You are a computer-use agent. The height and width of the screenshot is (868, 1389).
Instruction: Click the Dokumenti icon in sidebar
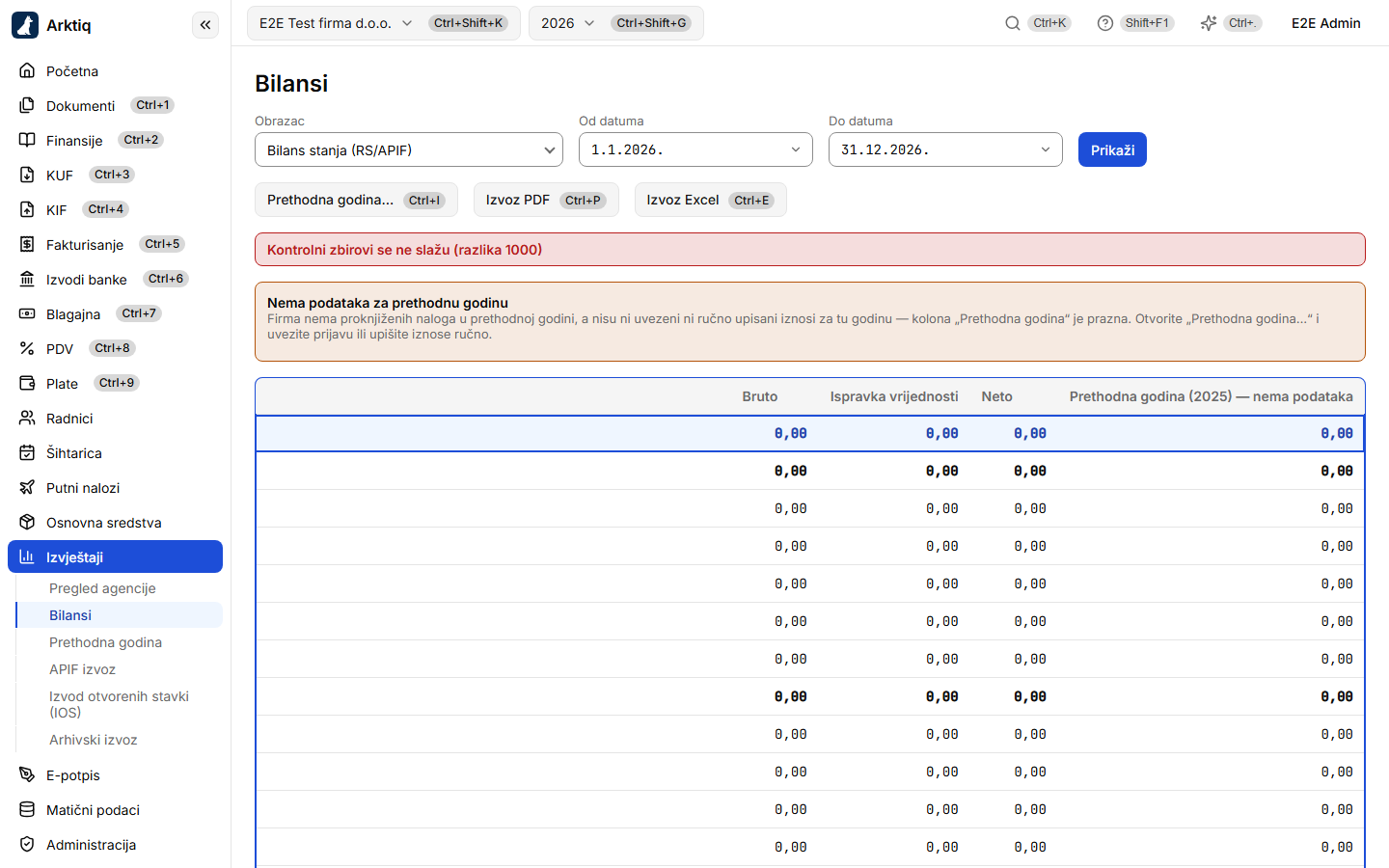[27, 105]
